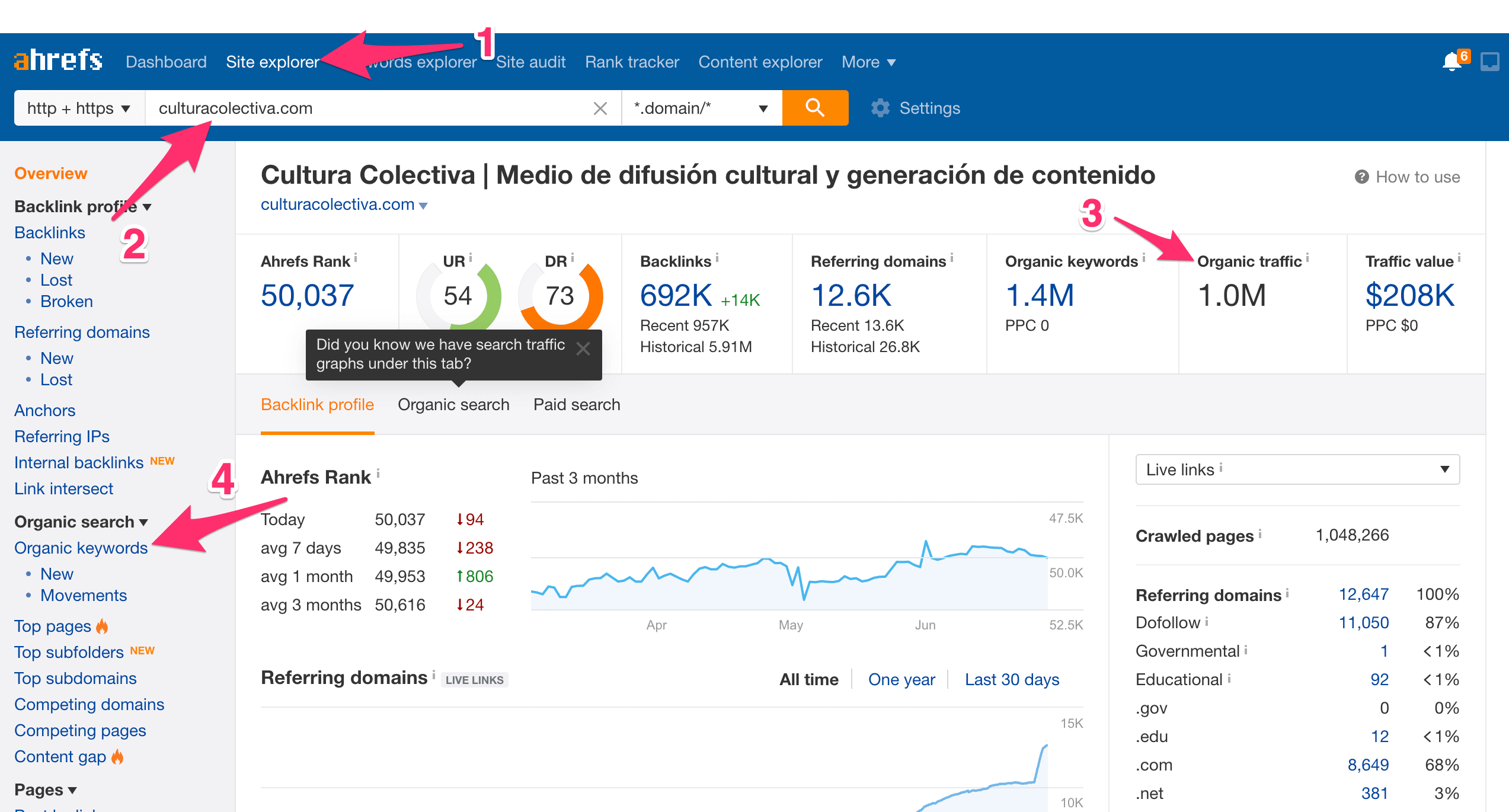
Task: Open Link intersect in the sidebar
Action: tap(63, 488)
